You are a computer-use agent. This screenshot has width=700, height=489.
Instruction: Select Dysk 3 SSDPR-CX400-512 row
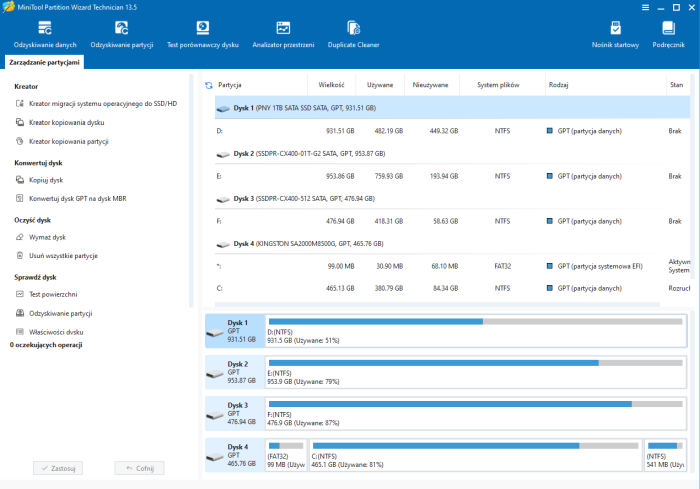pyautogui.click(x=452, y=199)
